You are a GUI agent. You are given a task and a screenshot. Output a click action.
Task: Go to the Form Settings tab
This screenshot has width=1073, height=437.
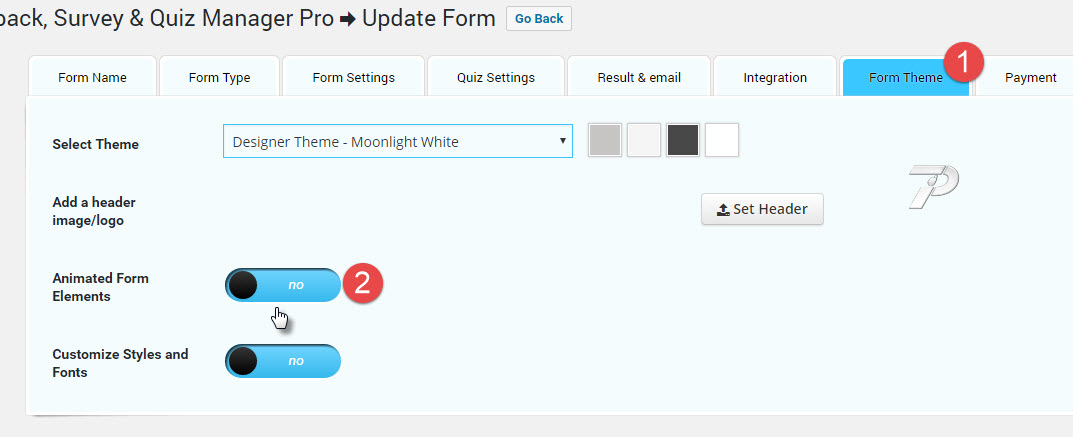[x=354, y=77]
